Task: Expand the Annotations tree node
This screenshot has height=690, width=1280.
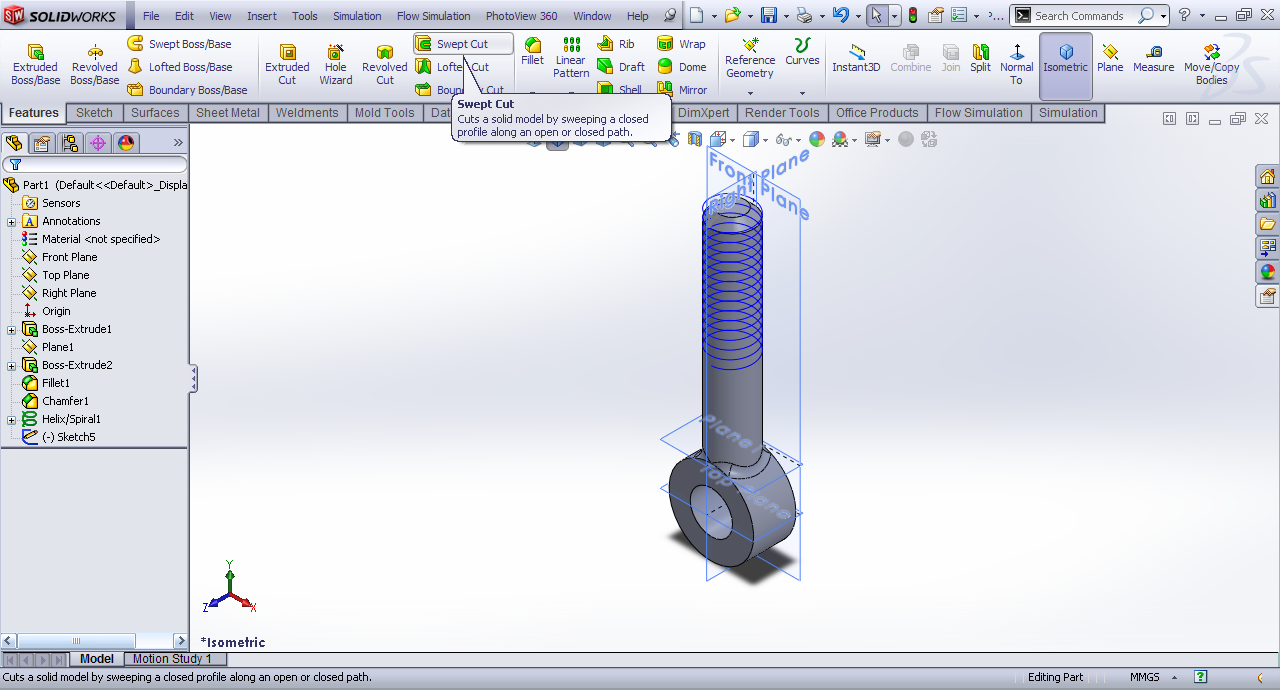Action: coord(11,221)
